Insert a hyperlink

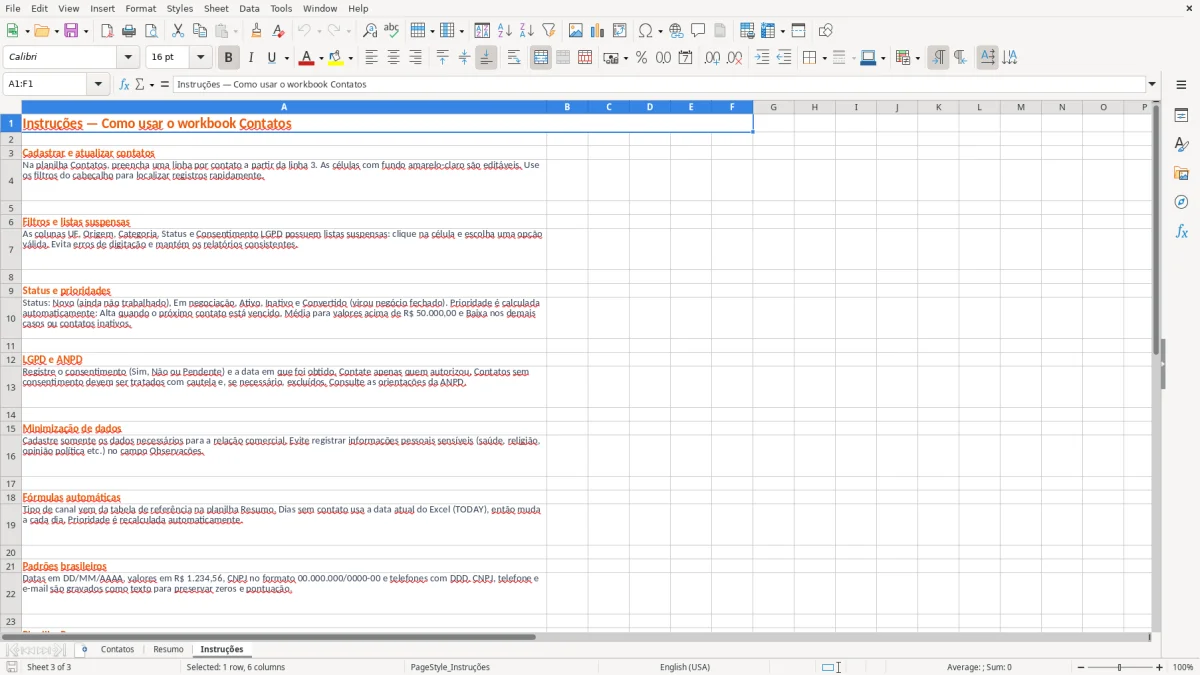click(x=676, y=31)
